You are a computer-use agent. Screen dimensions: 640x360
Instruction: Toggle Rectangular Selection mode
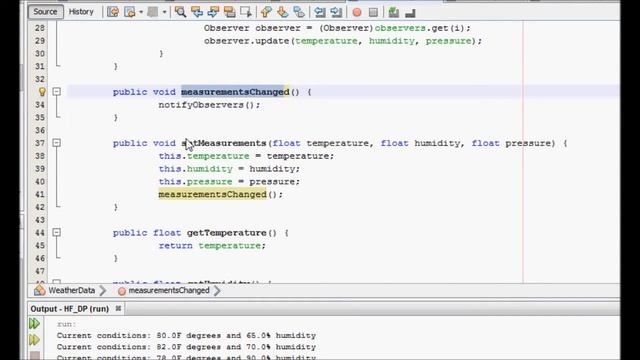pos(246,12)
